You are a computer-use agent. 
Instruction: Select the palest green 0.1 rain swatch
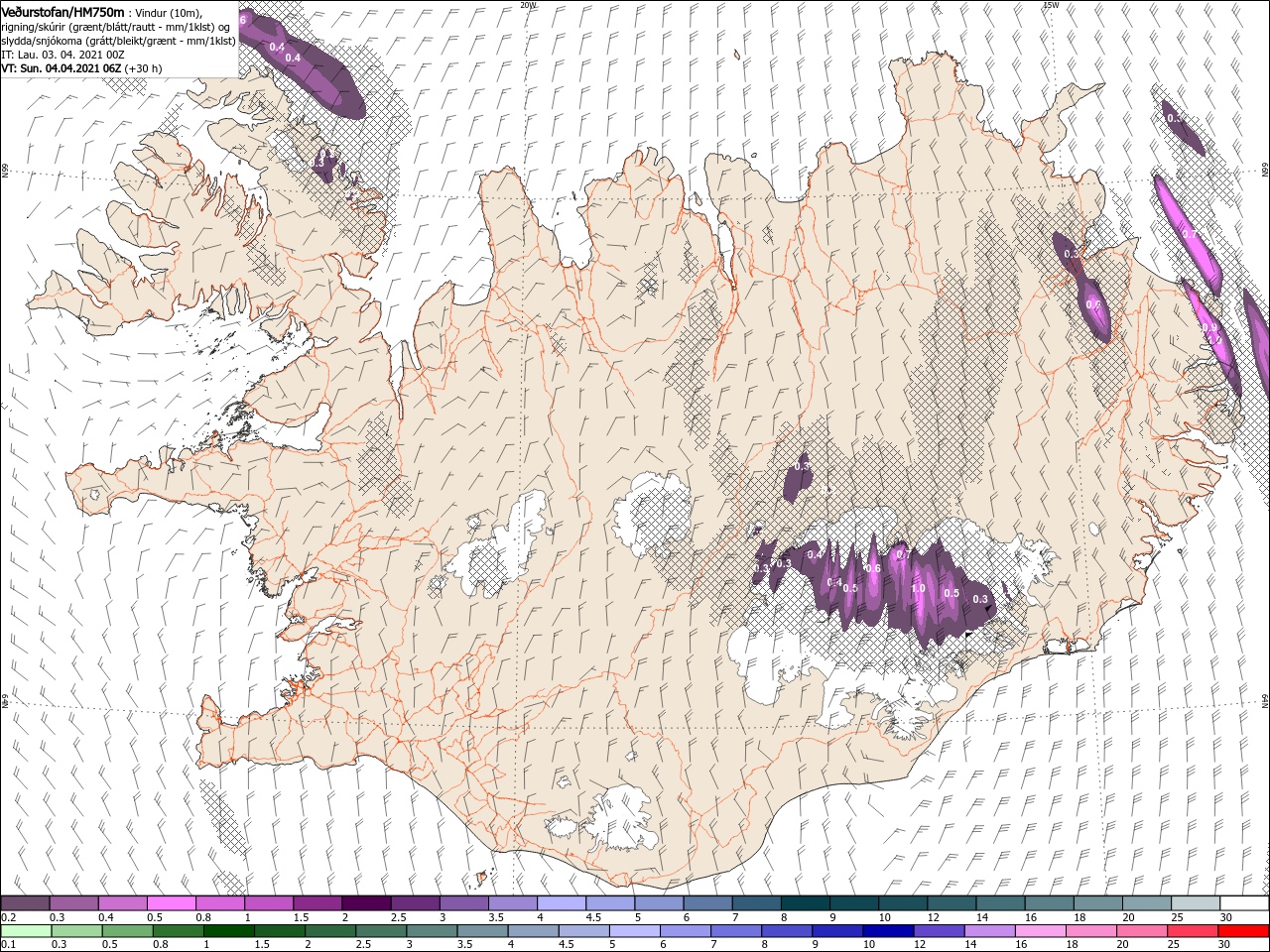[25, 930]
